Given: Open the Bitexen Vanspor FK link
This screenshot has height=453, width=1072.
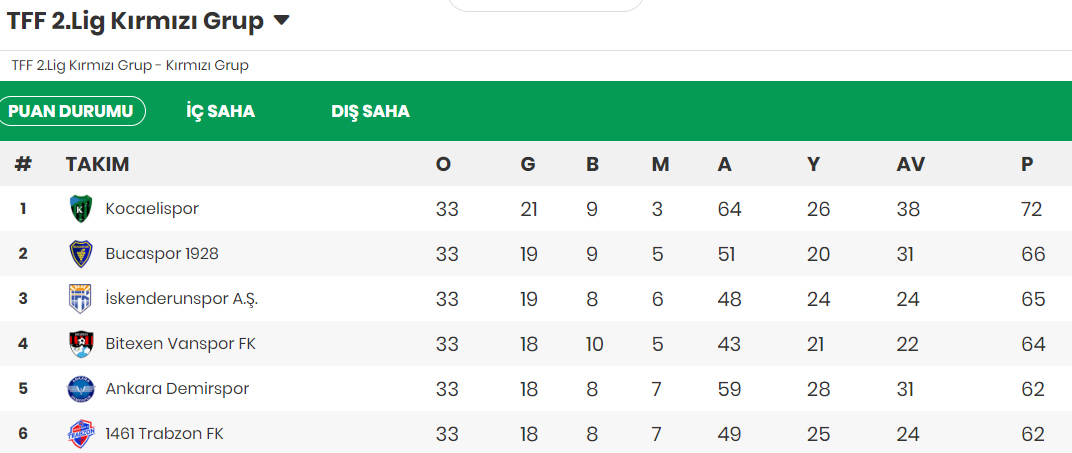Looking at the screenshot, I should pyautogui.click(x=180, y=344).
